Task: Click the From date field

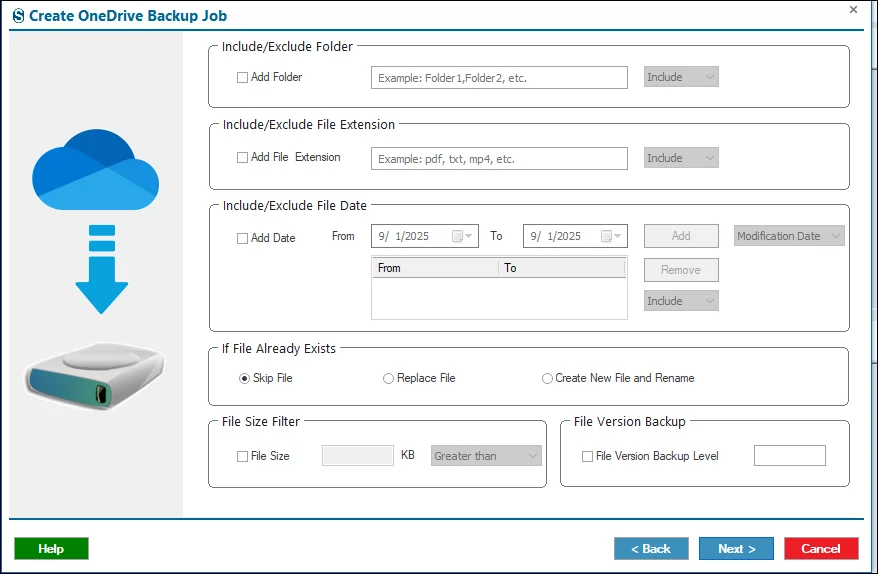Action: [x=424, y=236]
